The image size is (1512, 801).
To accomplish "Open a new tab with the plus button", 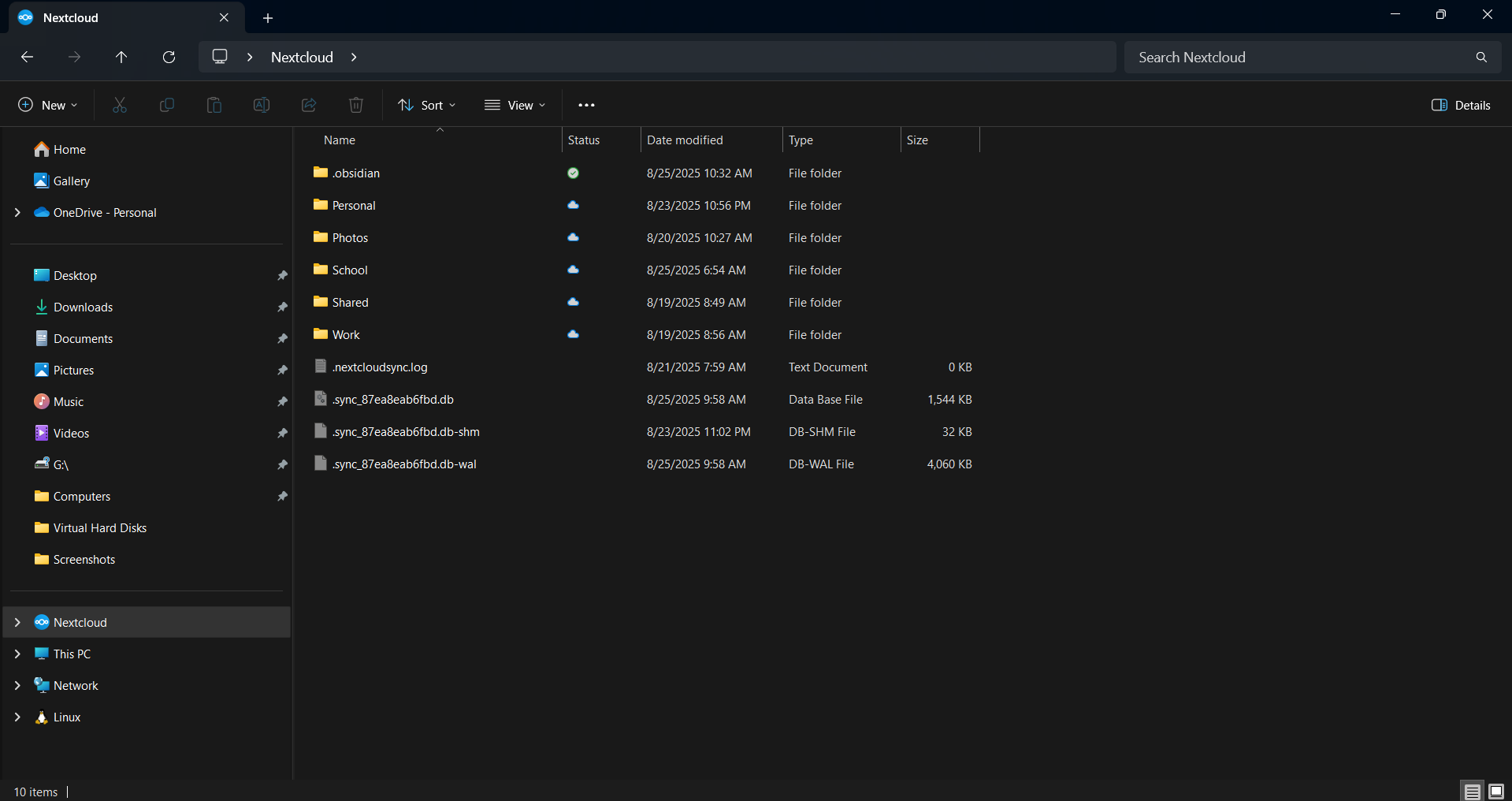I will (268, 17).
